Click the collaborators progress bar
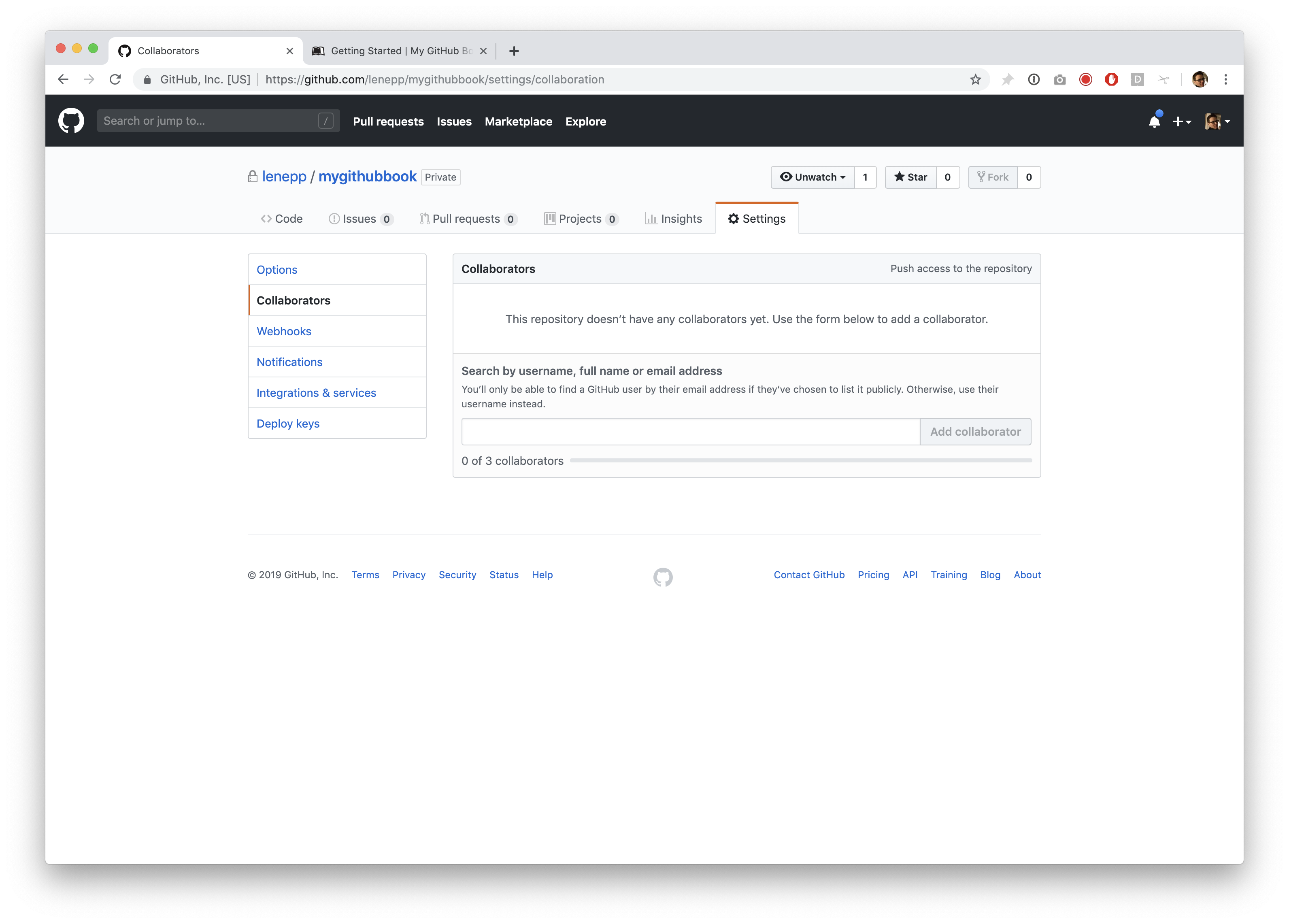1289x924 pixels. tap(800, 460)
